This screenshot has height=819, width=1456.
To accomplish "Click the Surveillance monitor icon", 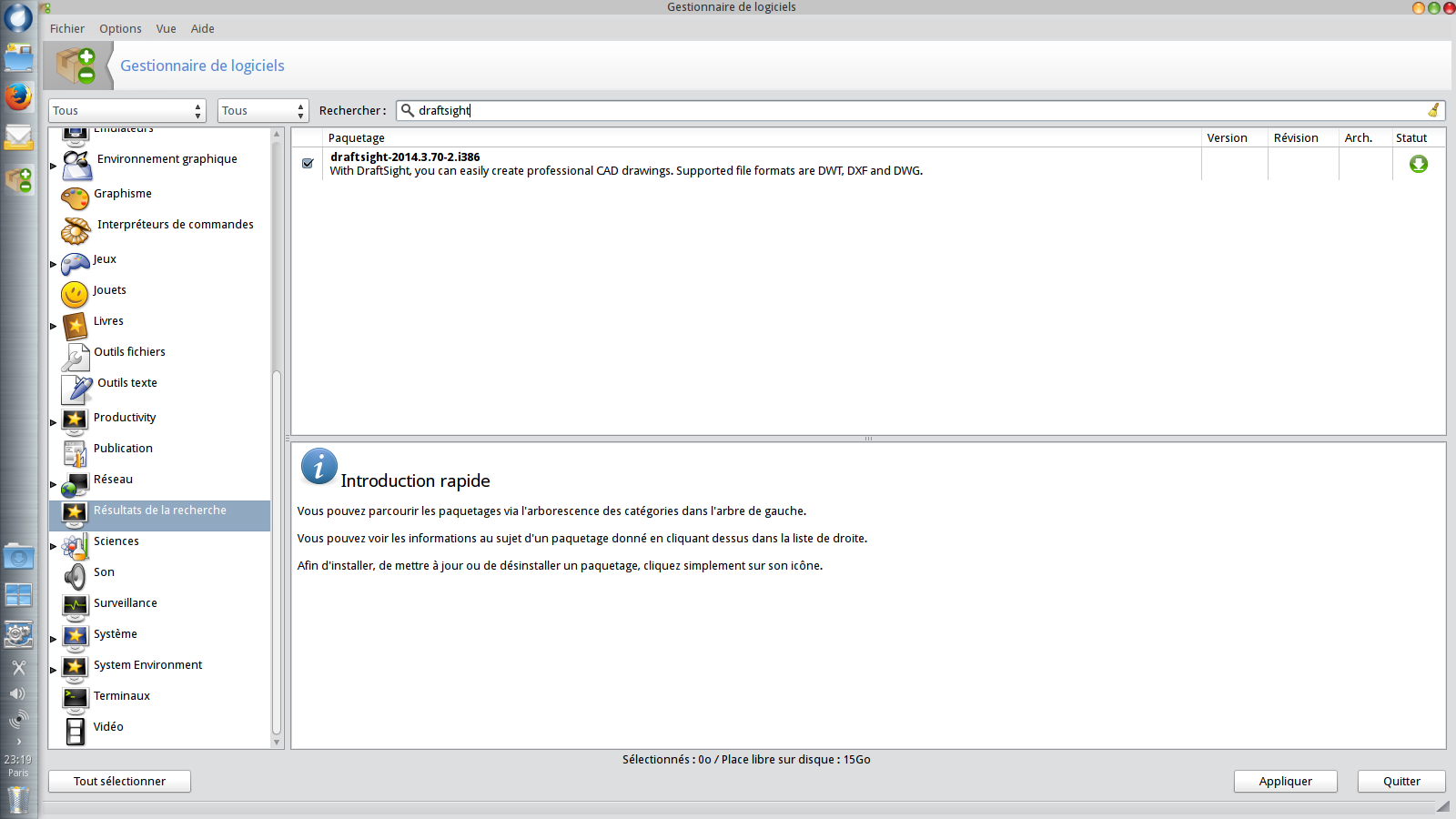I will [x=75, y=607].
